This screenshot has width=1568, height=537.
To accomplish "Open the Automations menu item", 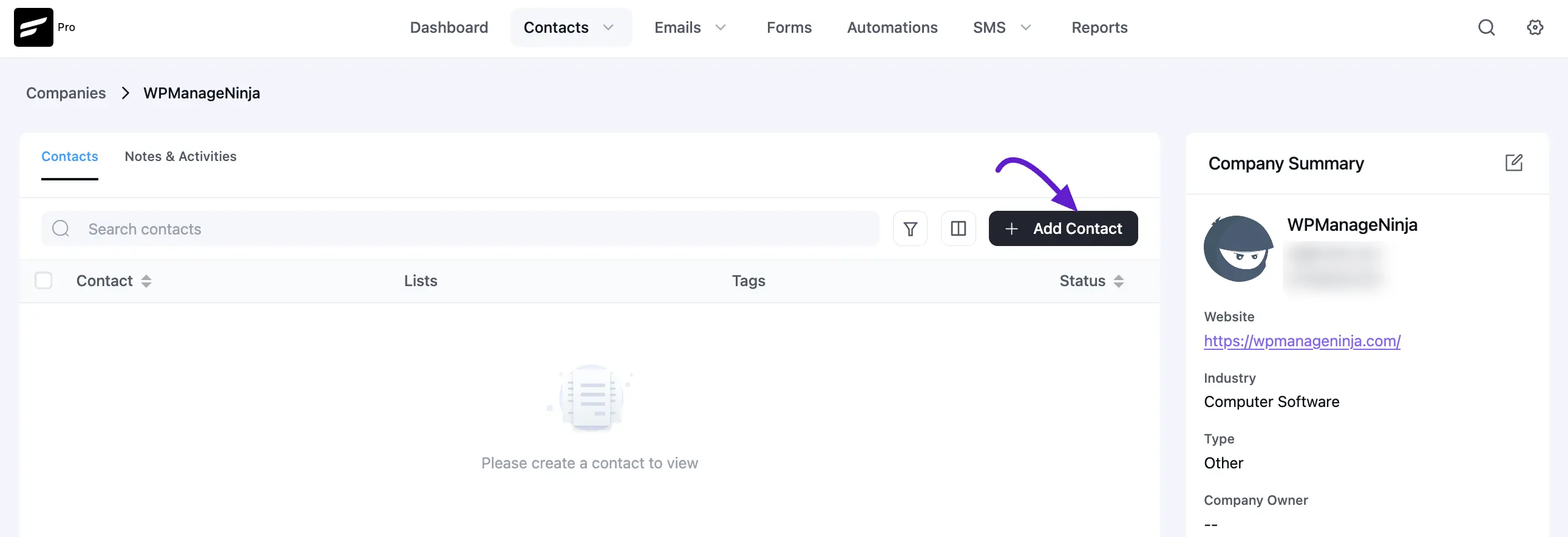I will pyautogui.click(x=892, y=27).
